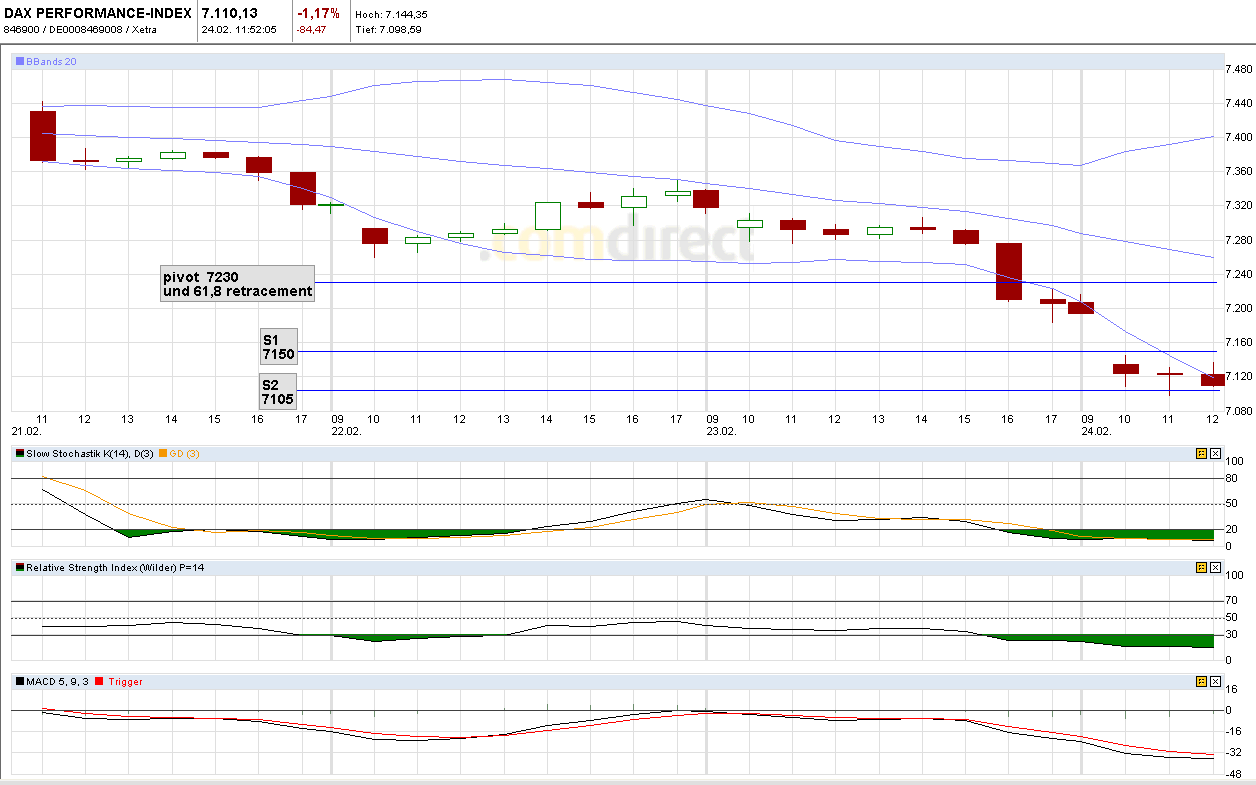Click the -1,17% change value
Screen dimensions: 1256x785
(x=319, y=13)
